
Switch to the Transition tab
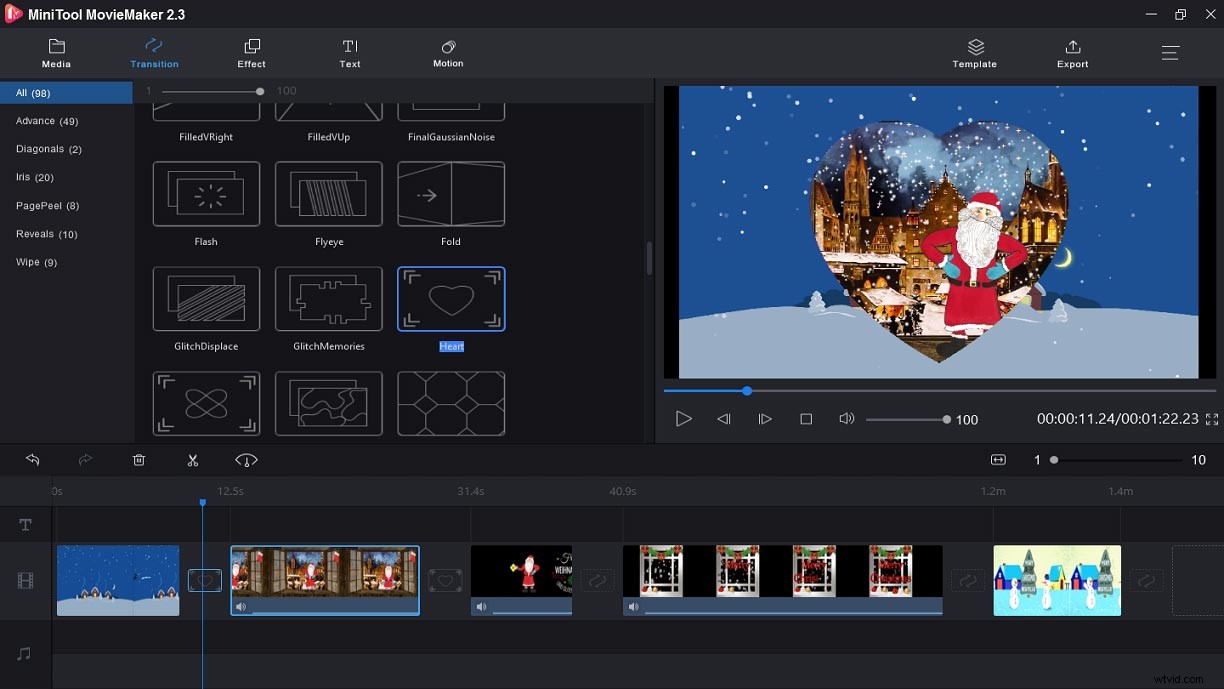coord(154,52)
